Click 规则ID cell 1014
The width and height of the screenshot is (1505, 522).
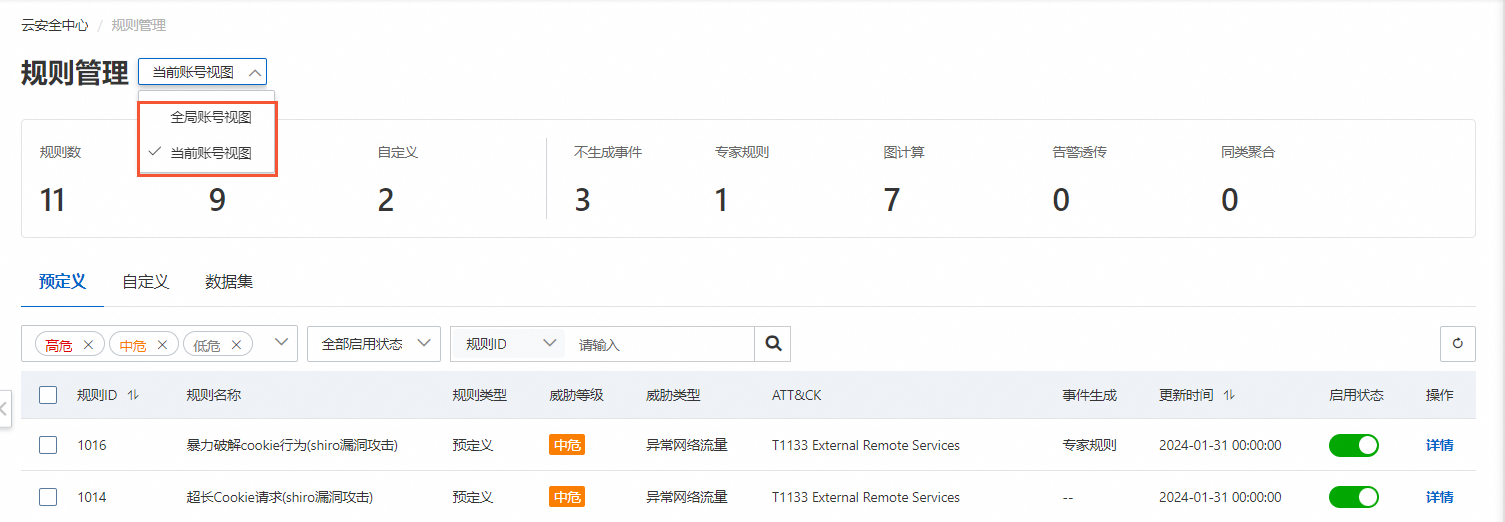92,497
